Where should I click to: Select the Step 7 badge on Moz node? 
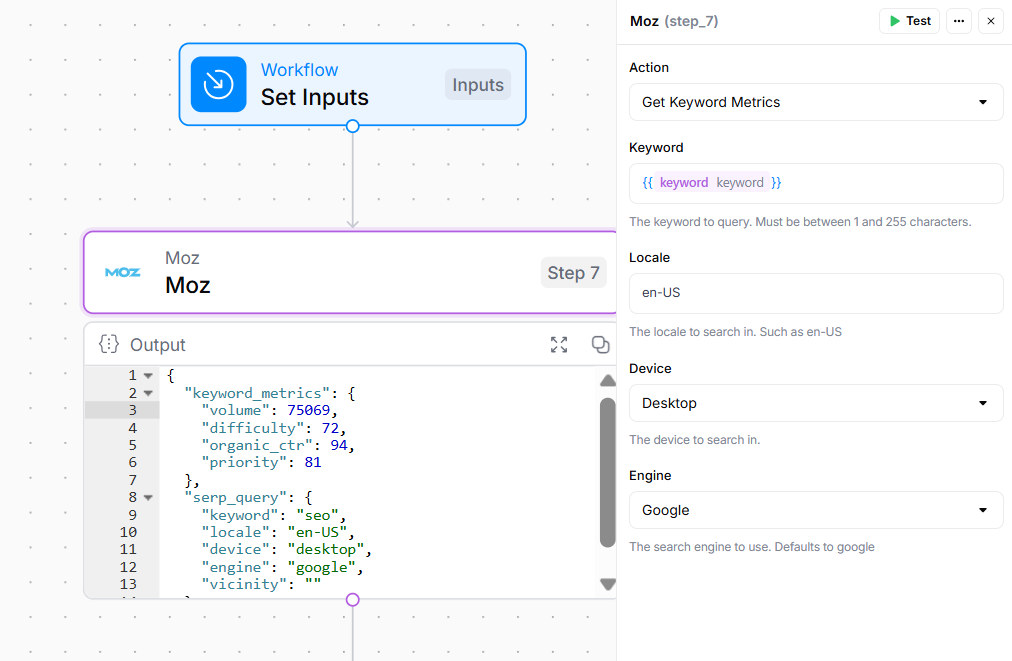[573, 273]
